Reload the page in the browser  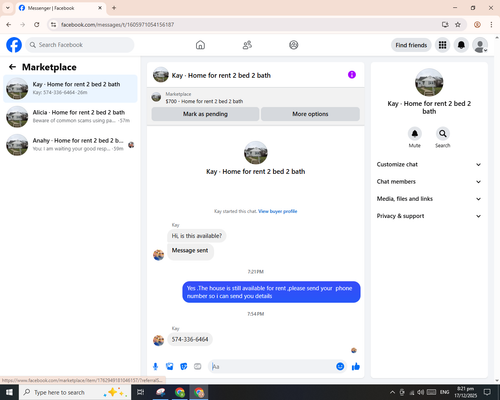(x=37, y=24)
